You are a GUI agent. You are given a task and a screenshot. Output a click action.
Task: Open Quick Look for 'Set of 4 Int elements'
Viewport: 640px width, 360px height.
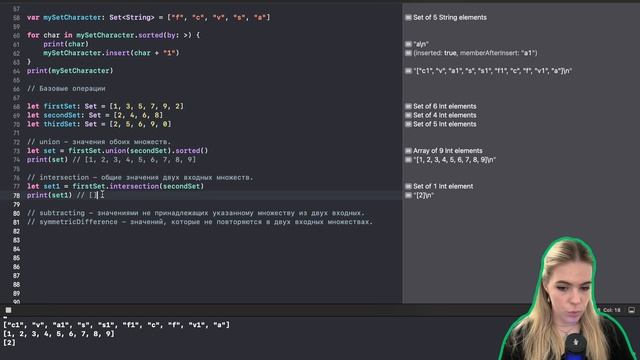click(408, 116)
